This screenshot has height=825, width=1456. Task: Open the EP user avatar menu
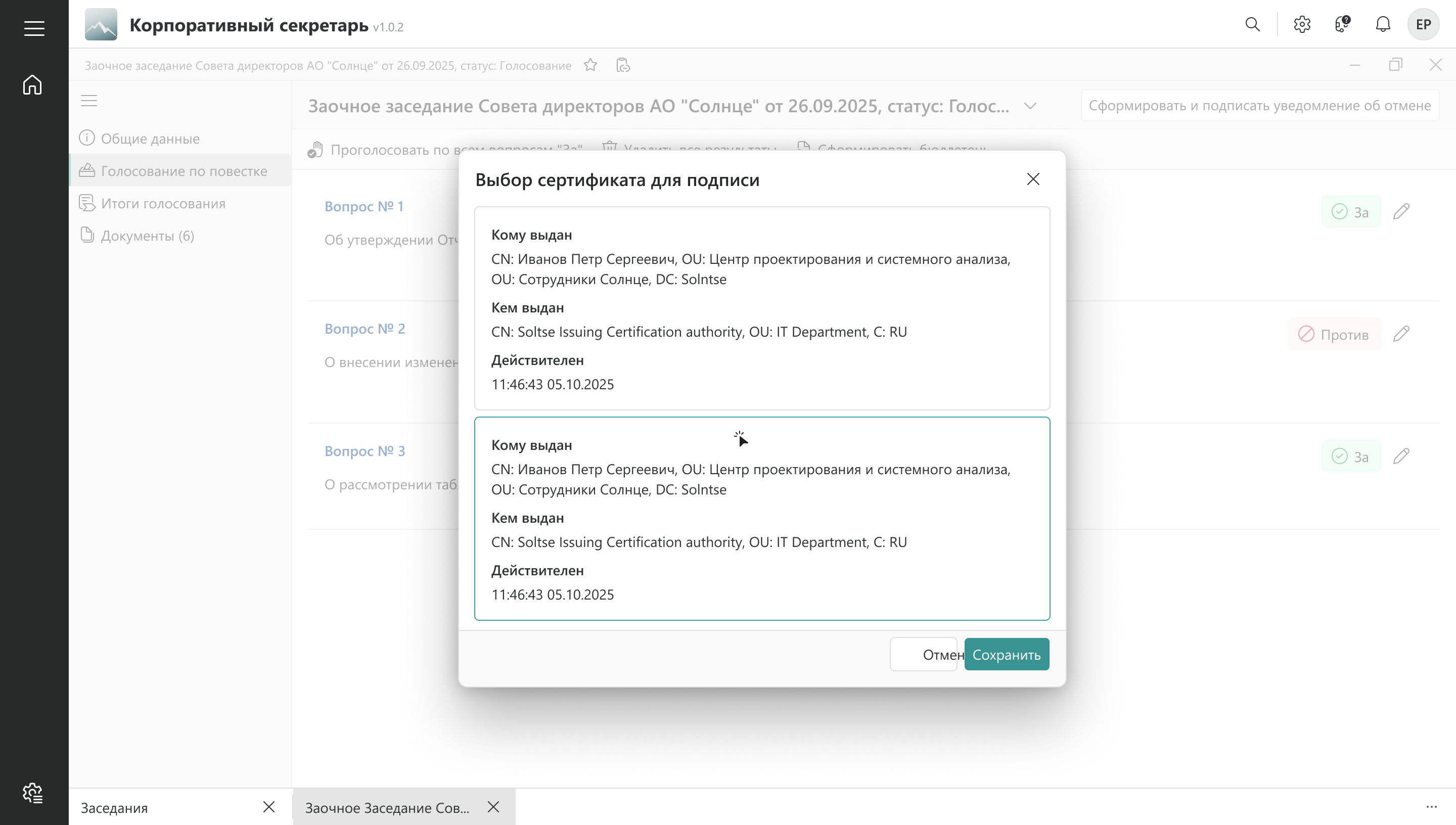coord(1423,24)
